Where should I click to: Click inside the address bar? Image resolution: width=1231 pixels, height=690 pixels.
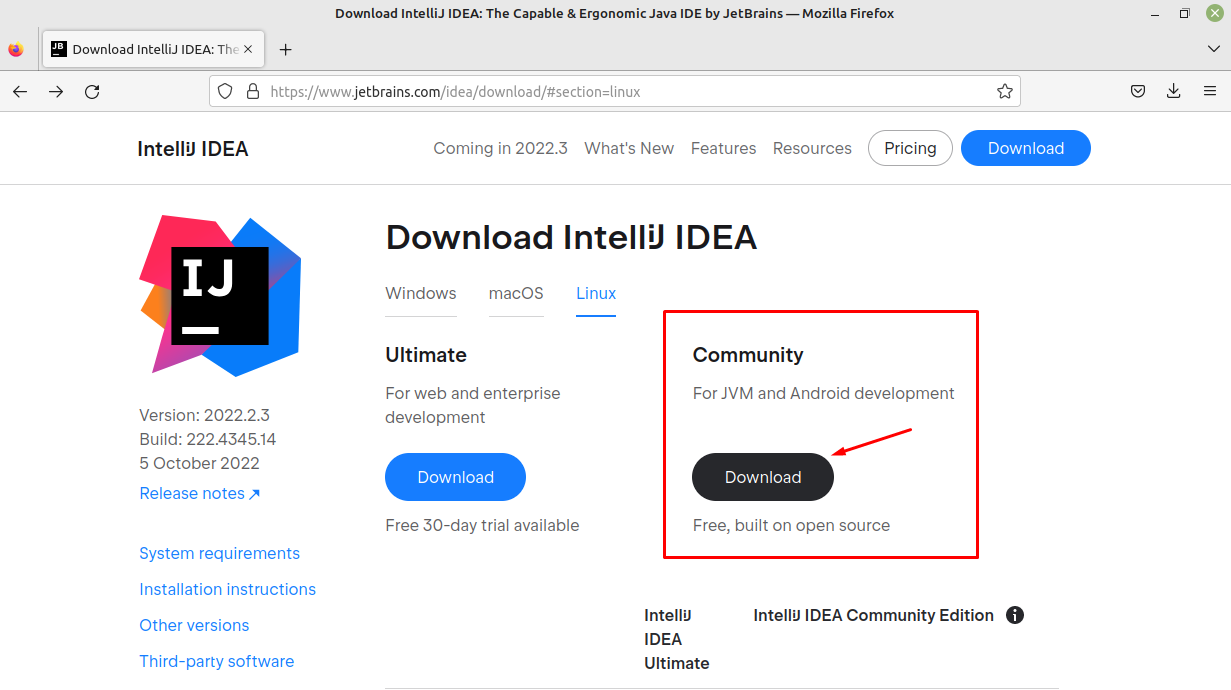(x=600, y=90)
